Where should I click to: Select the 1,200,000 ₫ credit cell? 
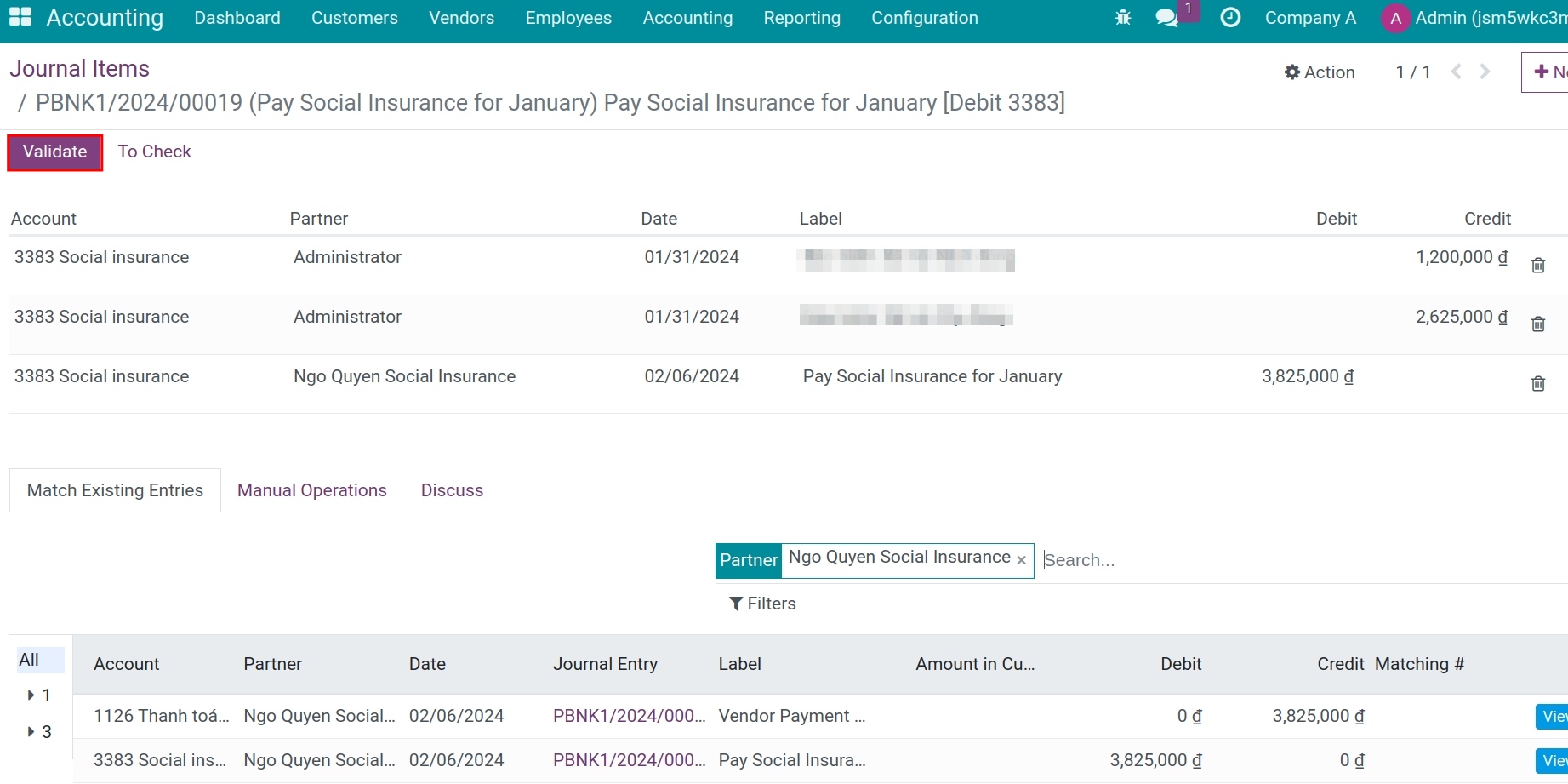[1462, 257]
